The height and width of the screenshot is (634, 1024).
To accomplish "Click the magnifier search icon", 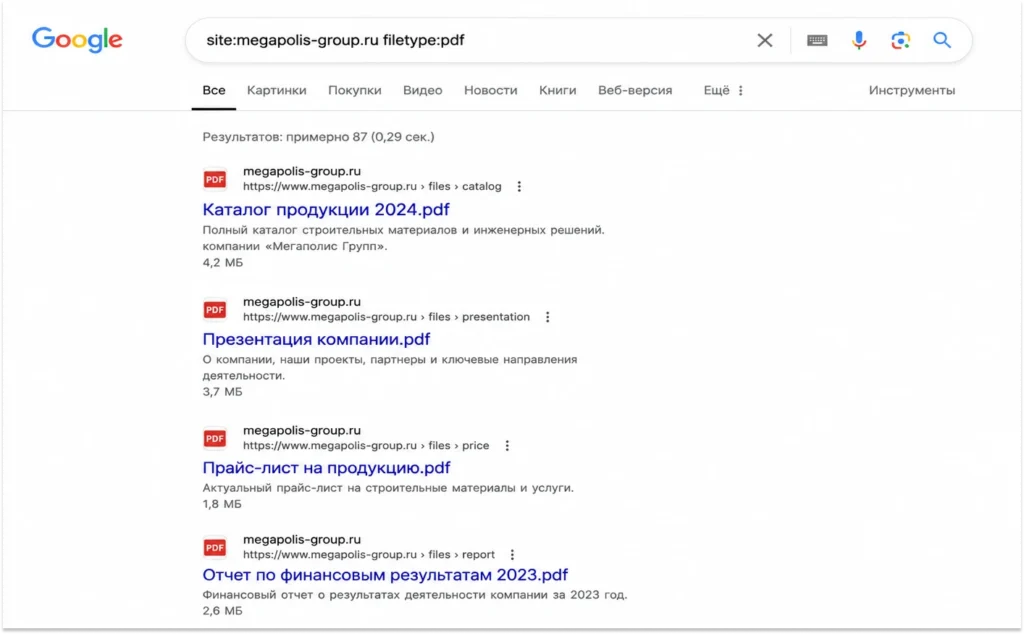I will coord(942,40).
